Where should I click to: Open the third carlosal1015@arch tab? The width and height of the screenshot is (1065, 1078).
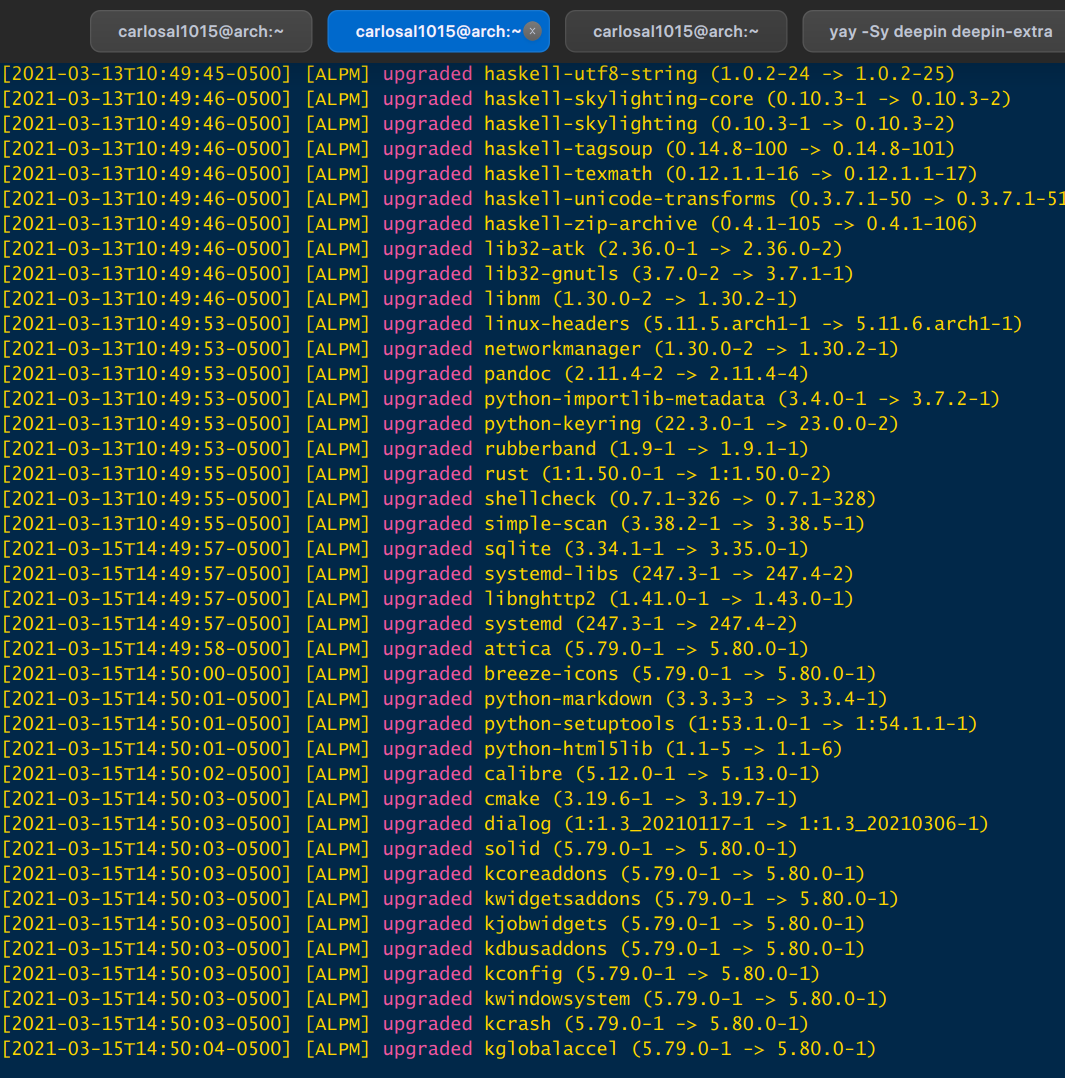point(676,32)
